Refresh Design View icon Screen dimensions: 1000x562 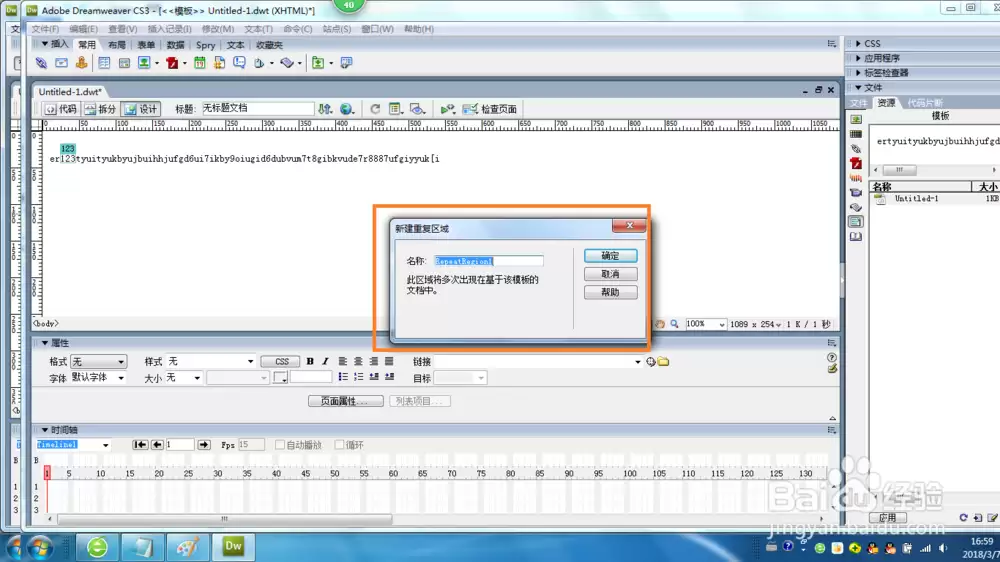pos(375,109)
